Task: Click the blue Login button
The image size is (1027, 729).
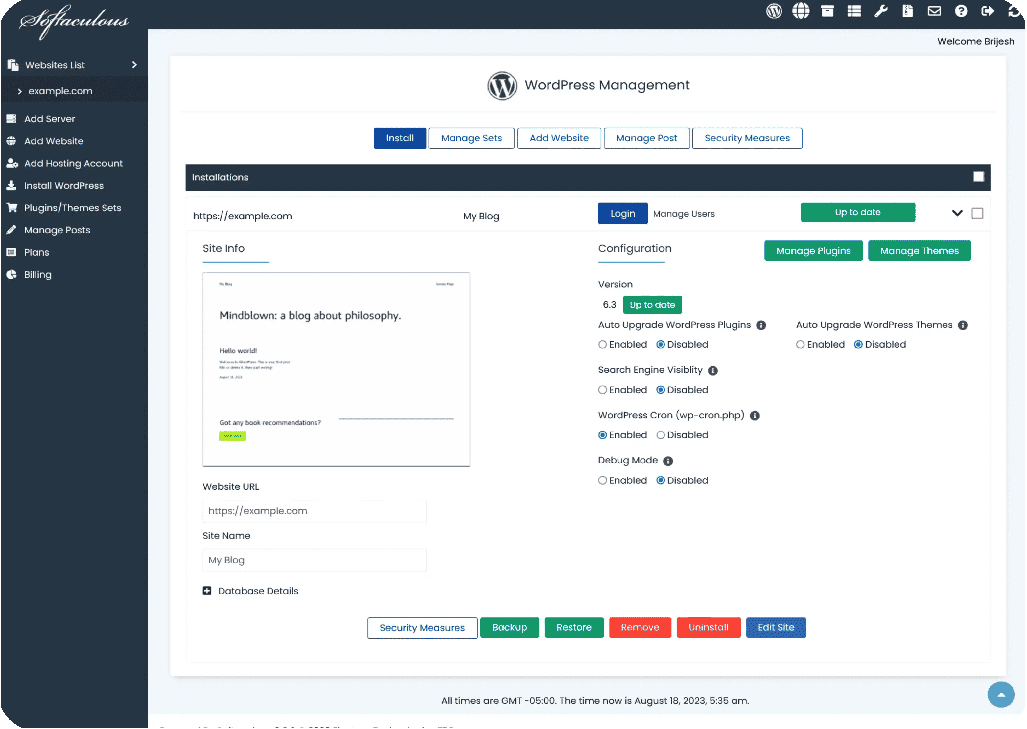Action: point(622,214)
